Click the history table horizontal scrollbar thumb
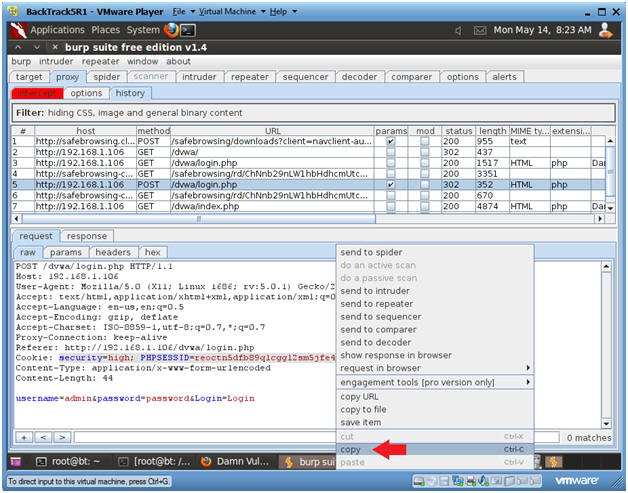Image resolution: width=628 pixels, height=493 pixels. 199,219
